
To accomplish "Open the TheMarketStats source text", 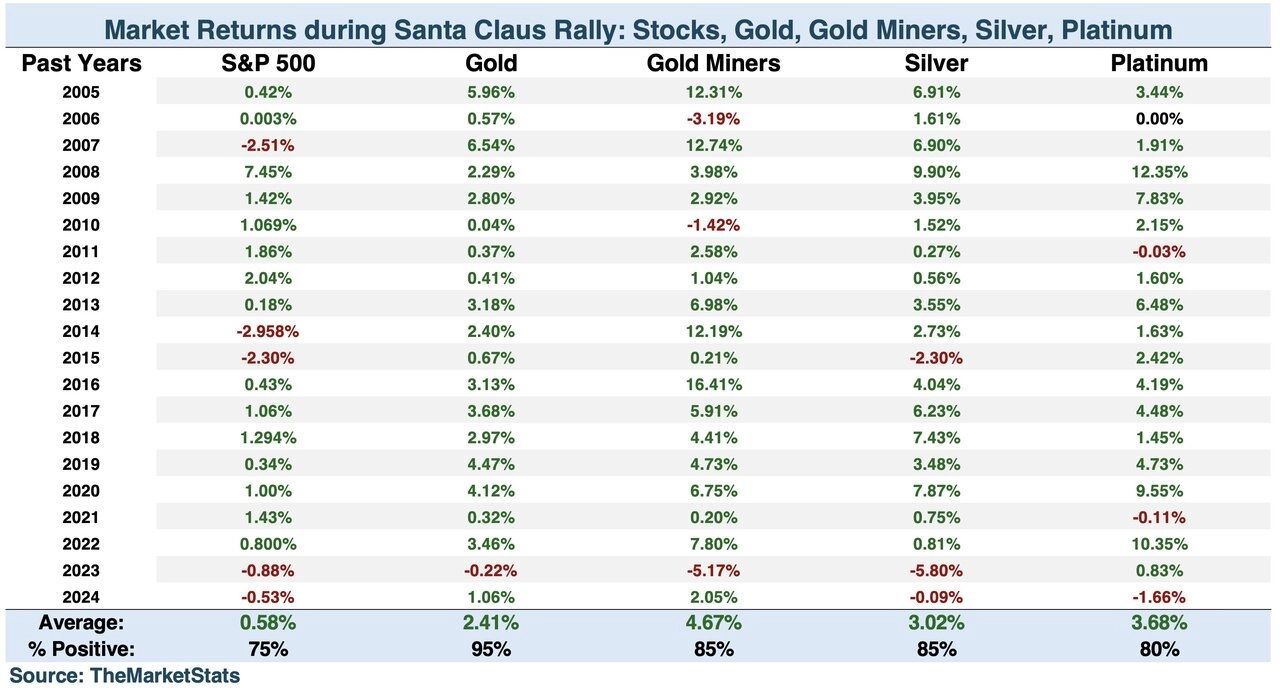I will [125, 675].
